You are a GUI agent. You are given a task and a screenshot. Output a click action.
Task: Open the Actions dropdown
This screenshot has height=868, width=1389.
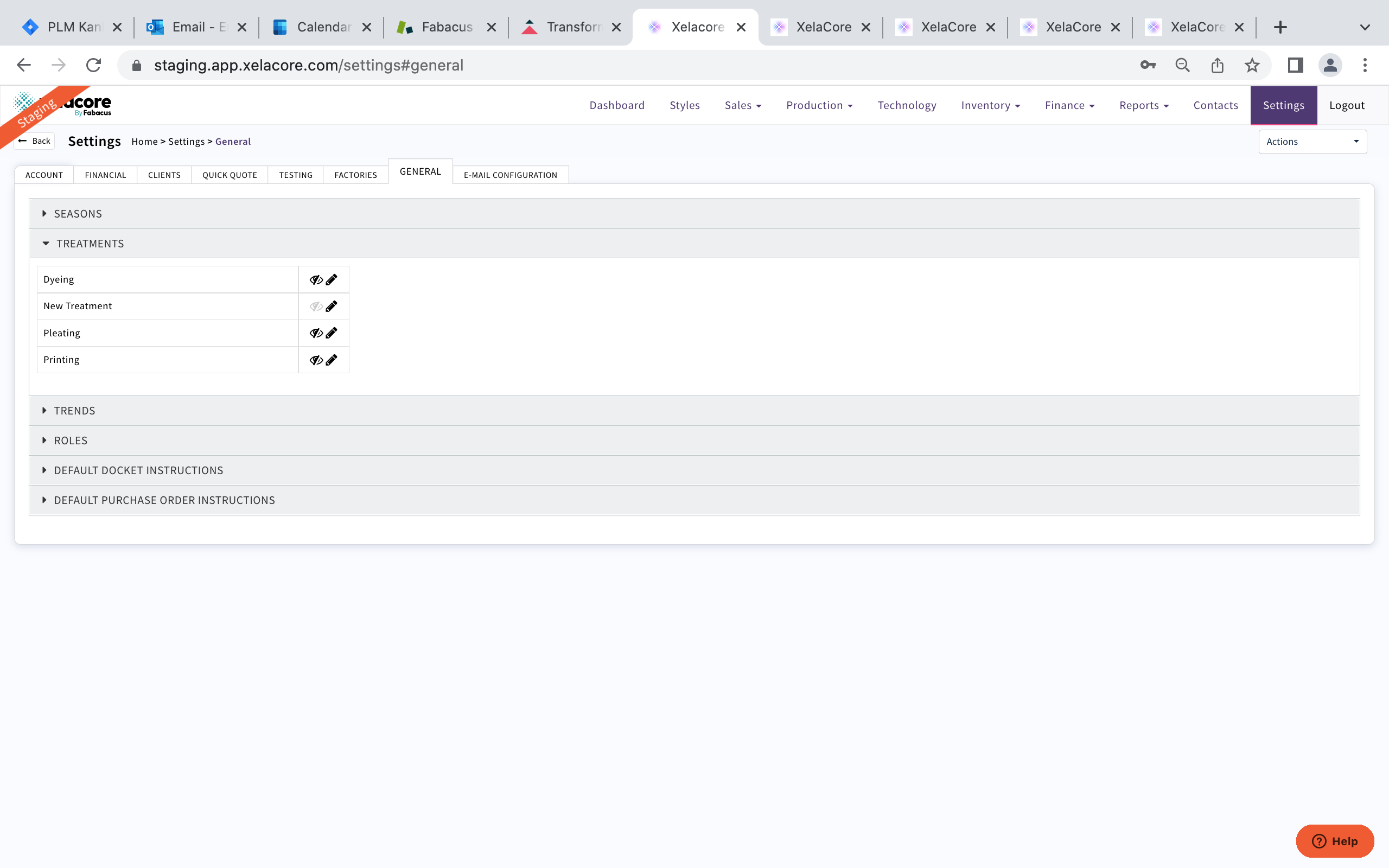[x=1312, y=142]
